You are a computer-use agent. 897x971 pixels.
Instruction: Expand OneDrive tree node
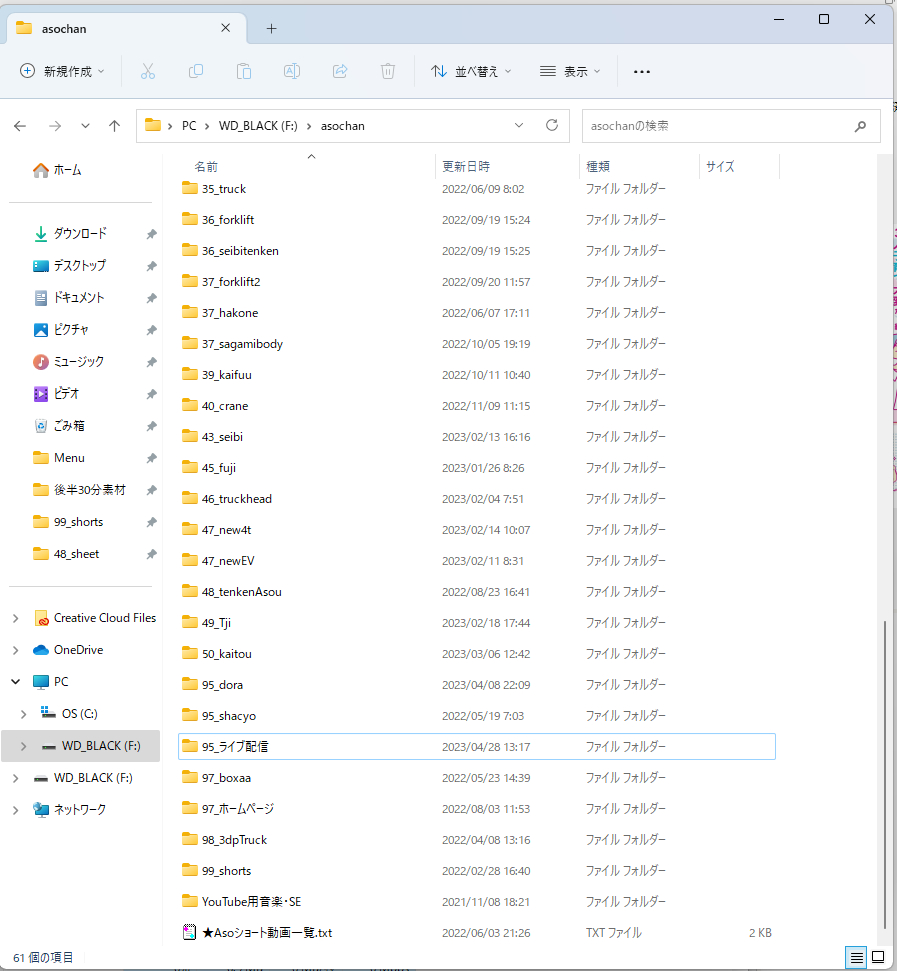tap(15, 650)
